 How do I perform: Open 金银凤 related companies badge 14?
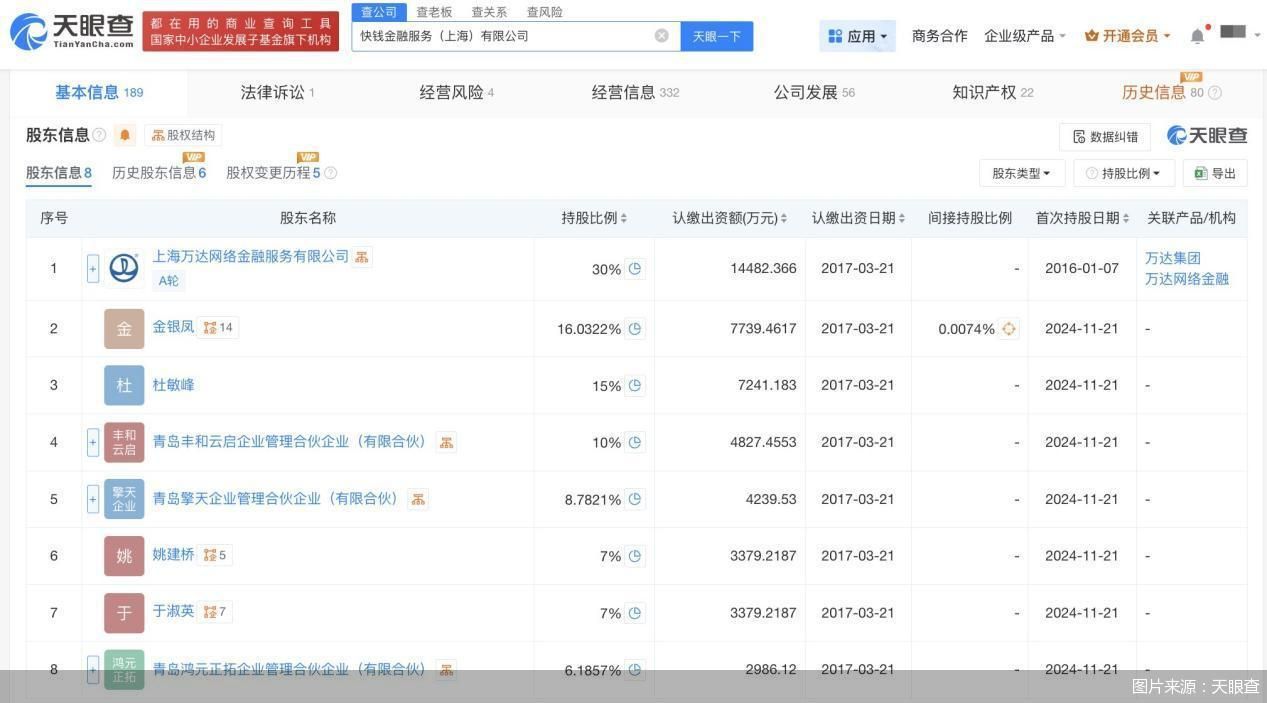click(x=217, y=328)
